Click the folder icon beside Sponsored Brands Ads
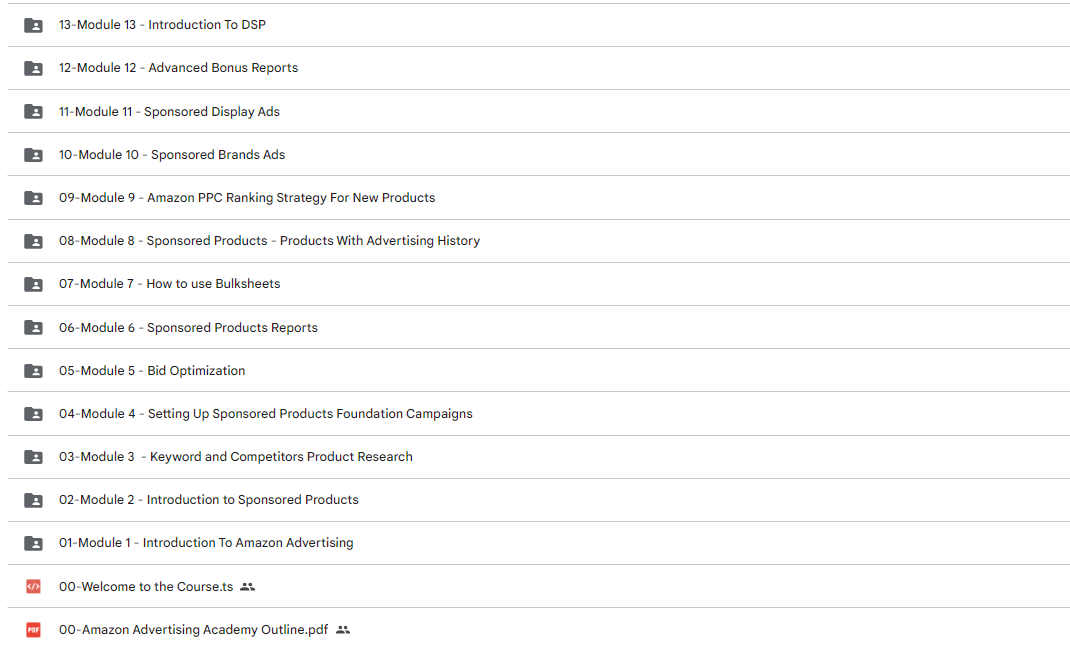1070x645 pixels. pyautogui.click(x=33, y=155)
